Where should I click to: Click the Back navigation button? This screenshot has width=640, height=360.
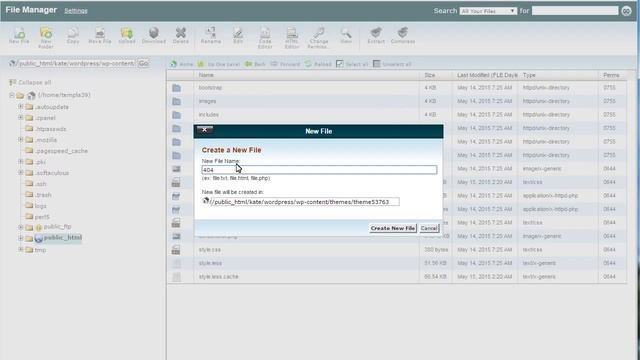tap(255, 64)
